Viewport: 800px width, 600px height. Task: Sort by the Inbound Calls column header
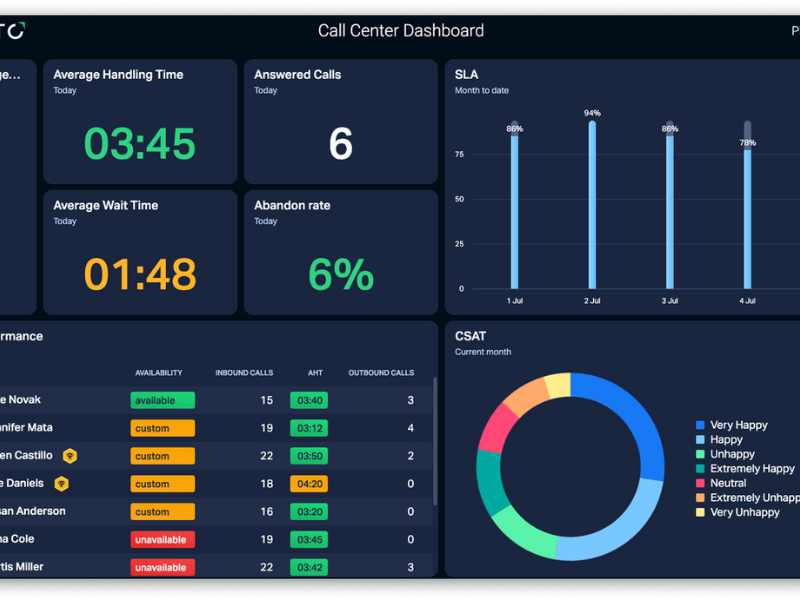pyautogui.click(x=244, y=373)
